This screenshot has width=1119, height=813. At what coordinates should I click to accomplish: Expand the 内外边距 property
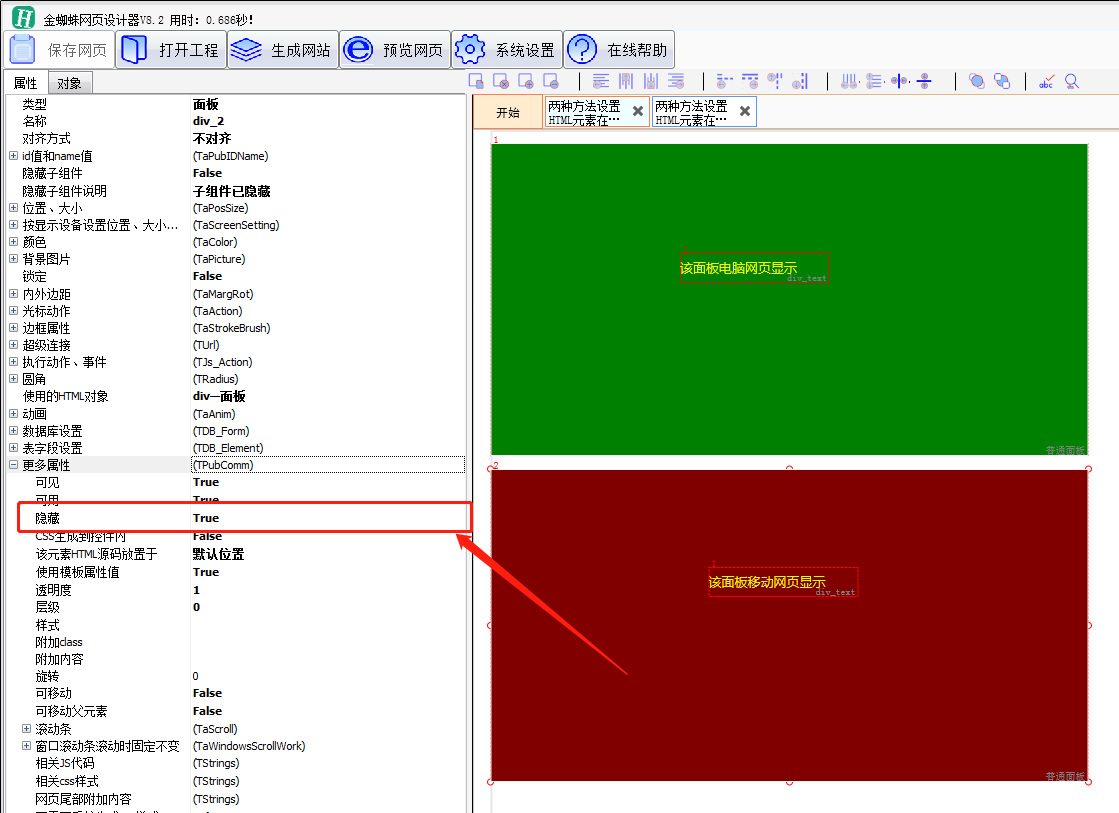[13, 293]
